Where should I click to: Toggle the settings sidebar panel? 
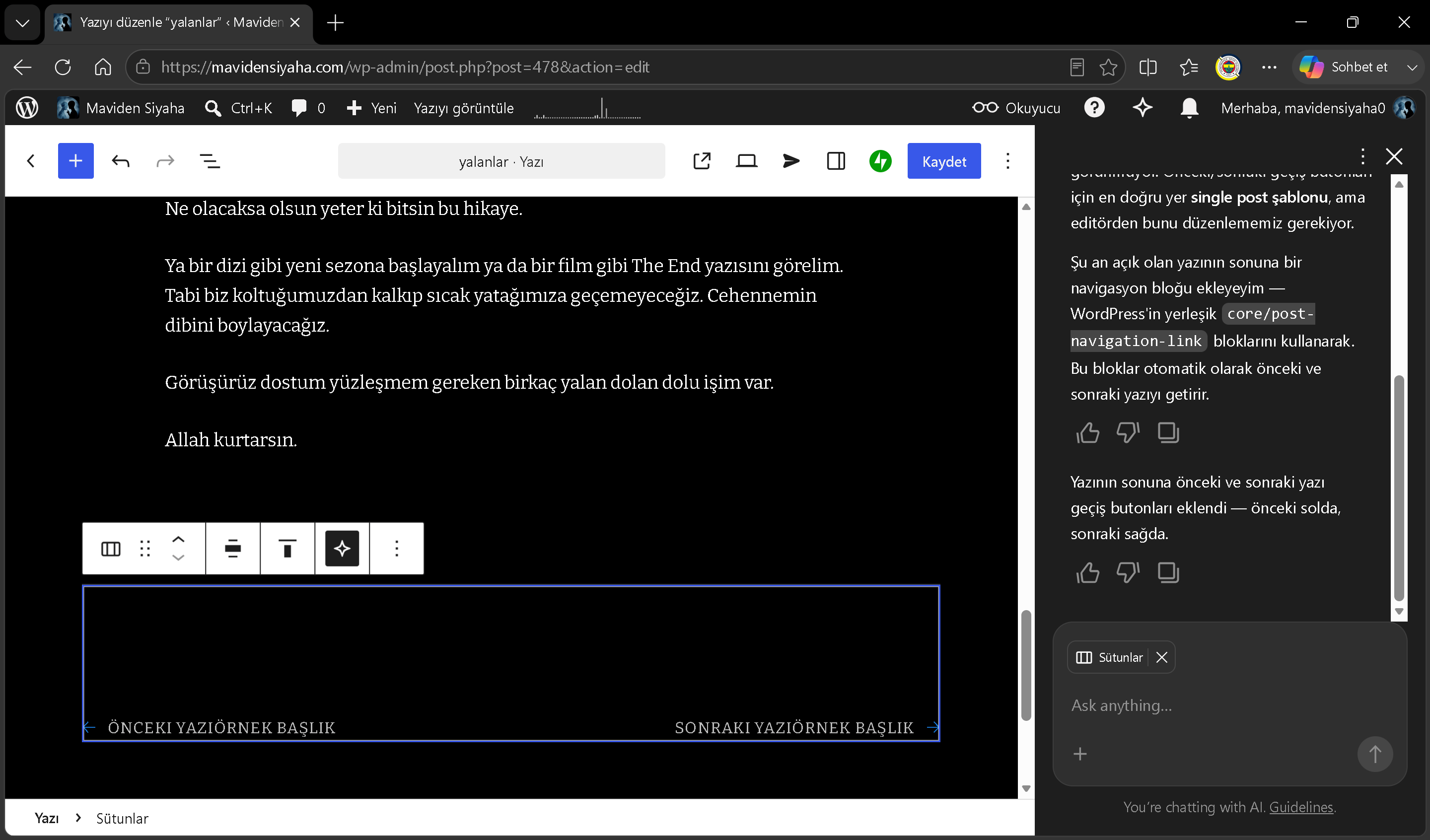[836, 161]
